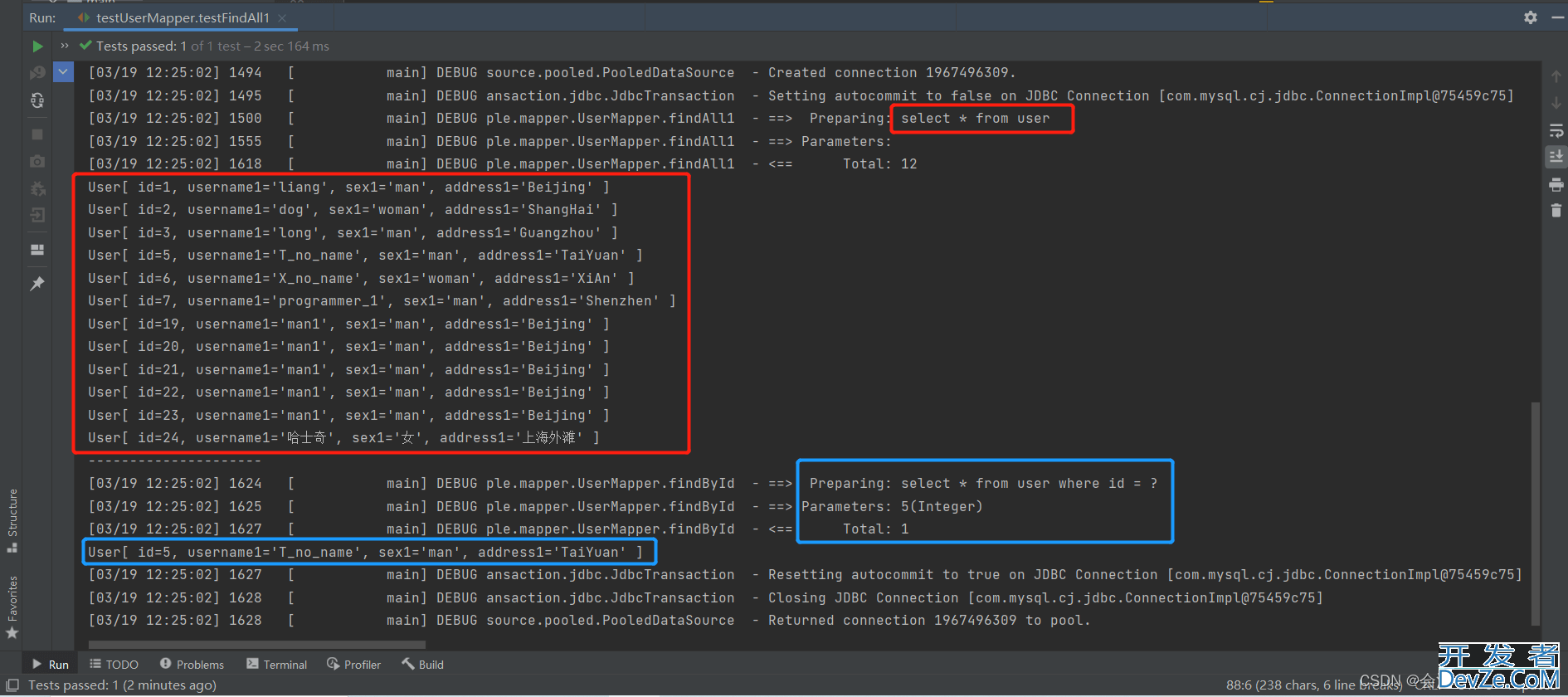The height and width of the screenshot is (697, 1568).
Task: Clear console with the trash icon
Action: pos(1556,211)
